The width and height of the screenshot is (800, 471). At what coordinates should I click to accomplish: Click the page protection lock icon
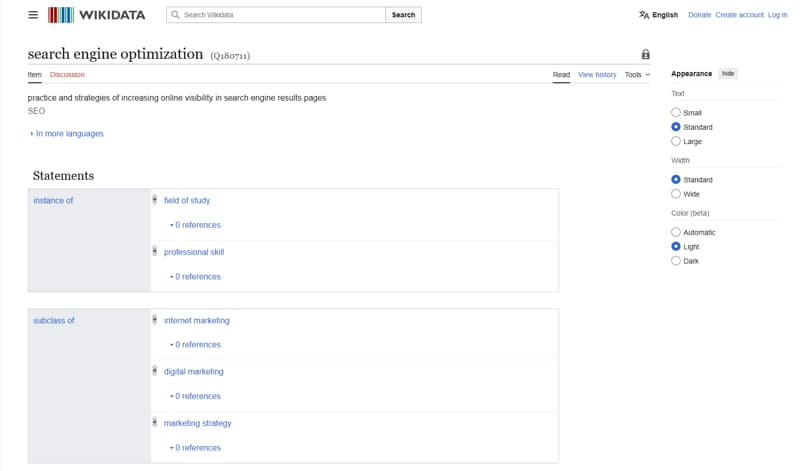pyautogui.click(x=645, y=54)
